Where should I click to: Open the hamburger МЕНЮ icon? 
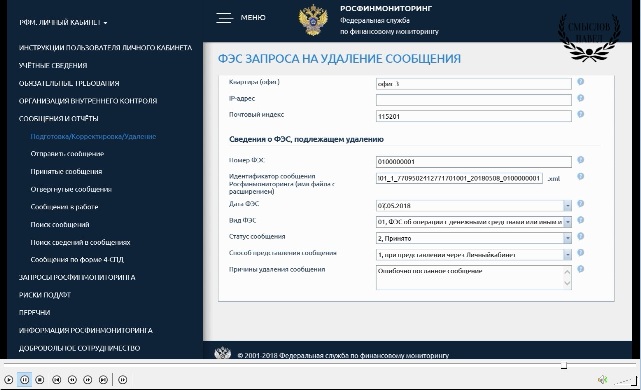224,18
